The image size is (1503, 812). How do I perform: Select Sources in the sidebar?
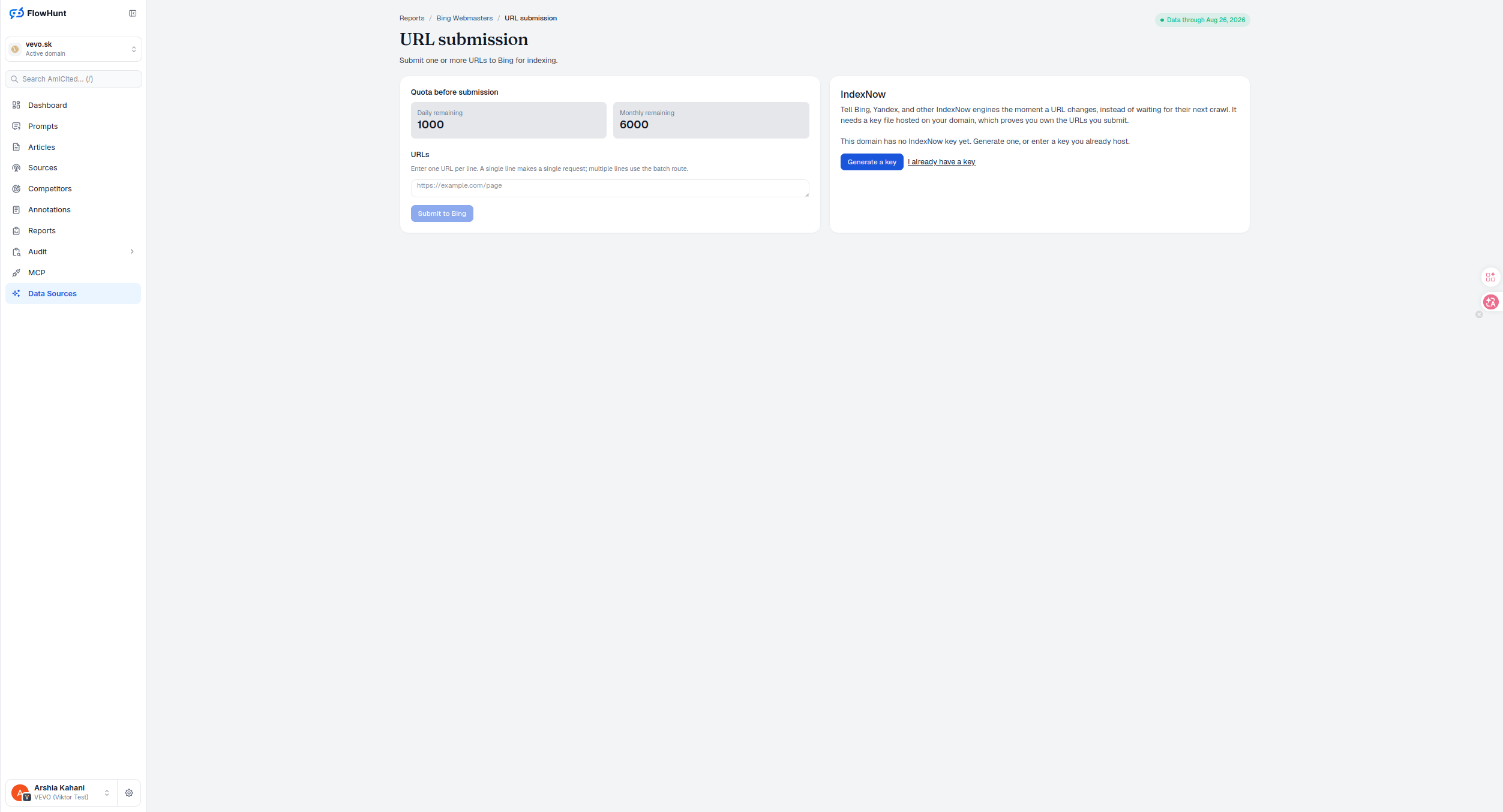[73, 168]
